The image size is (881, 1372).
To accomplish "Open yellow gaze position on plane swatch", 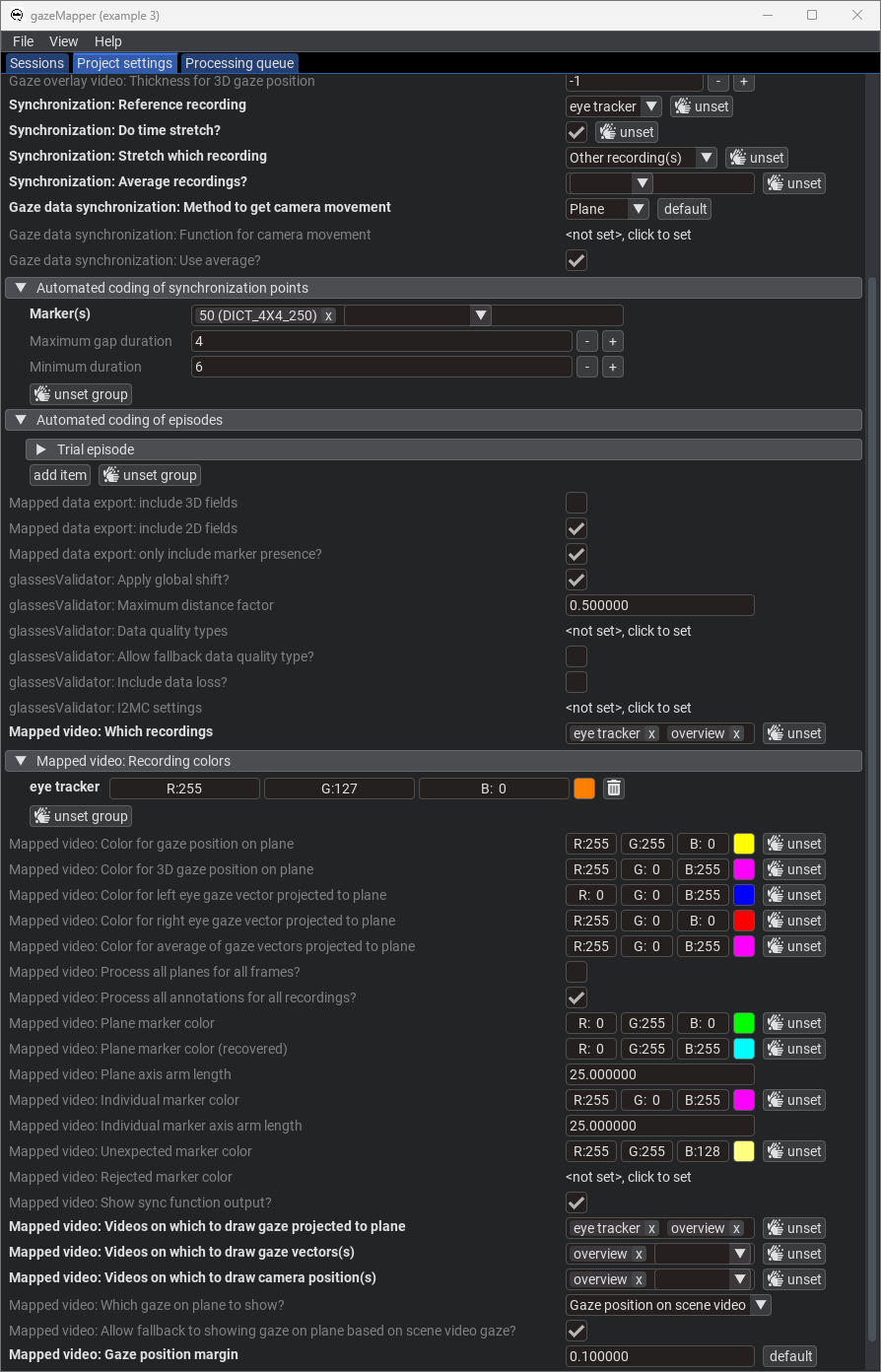I will pos(744,844).
